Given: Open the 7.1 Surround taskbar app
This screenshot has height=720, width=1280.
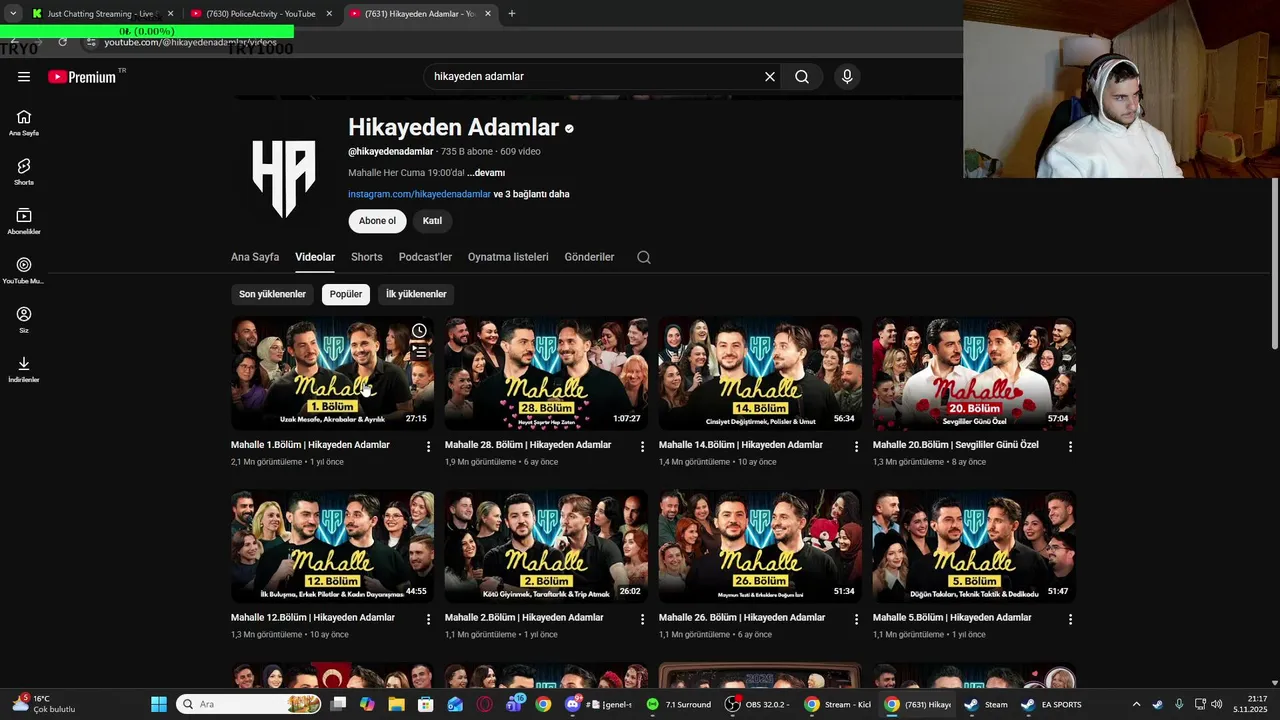Looking at the screenshot, I should [x=678, y=704].
